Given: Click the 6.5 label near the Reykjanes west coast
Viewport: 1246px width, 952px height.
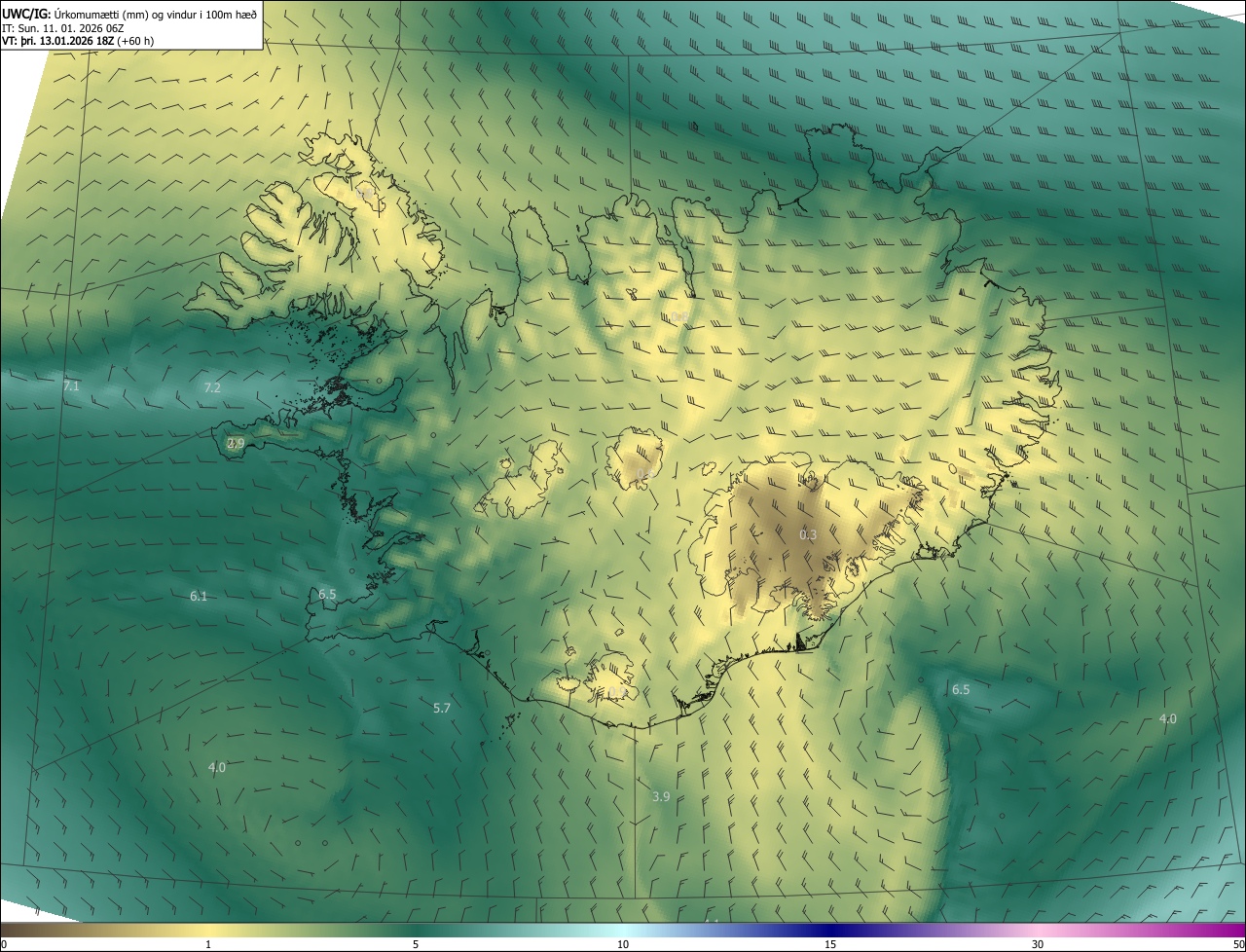Looking at the screenshot, I should 327,594.
